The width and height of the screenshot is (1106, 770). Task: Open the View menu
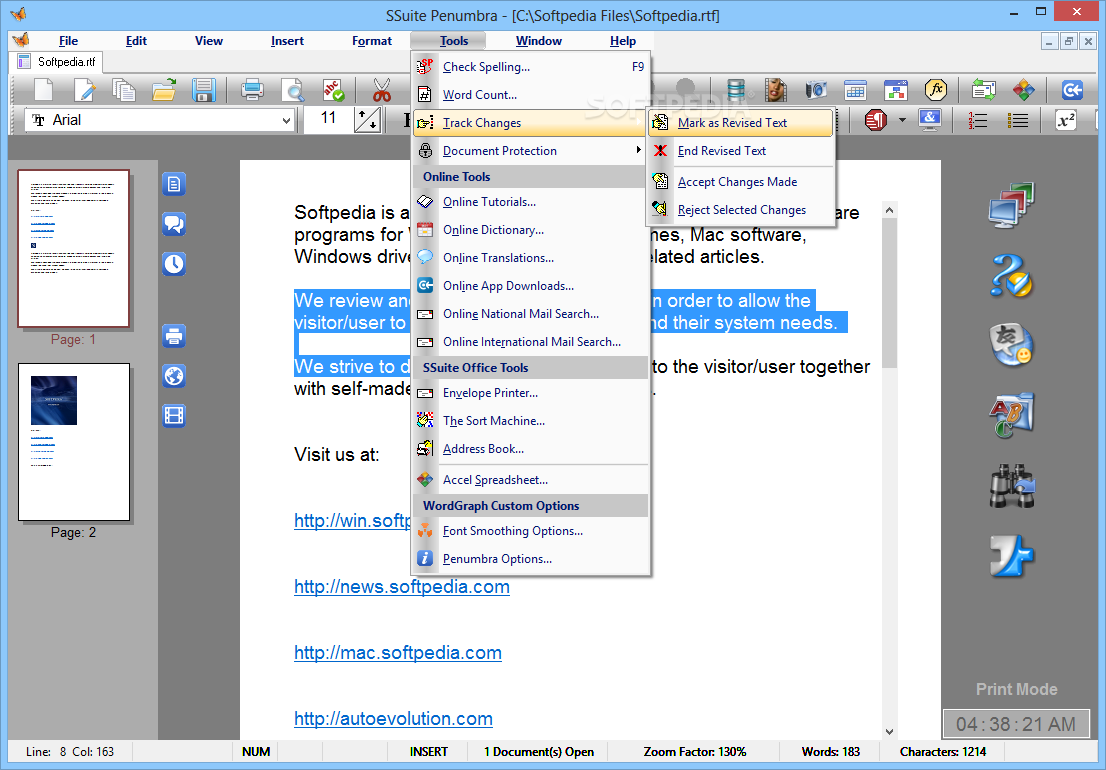pyautogui.click(x=209, y=41)
